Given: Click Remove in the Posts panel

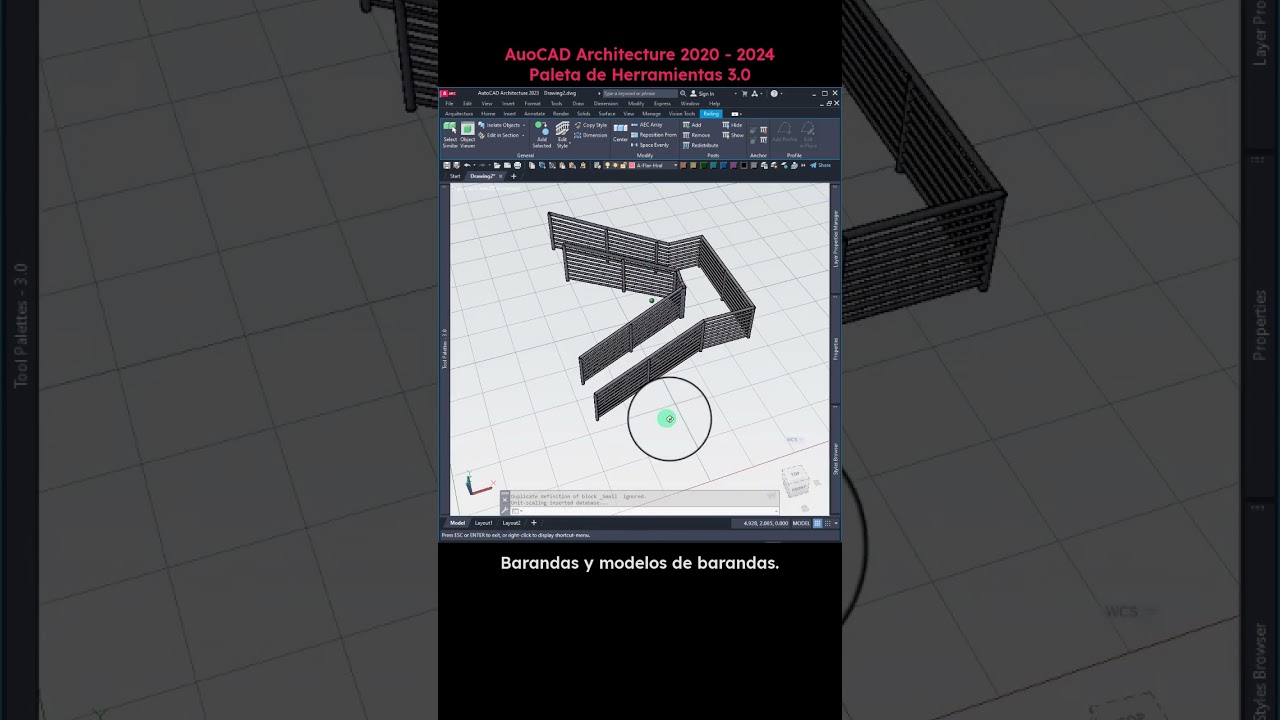Looking at the screenshot, I should pyautogui.click(x=696, y=135).
